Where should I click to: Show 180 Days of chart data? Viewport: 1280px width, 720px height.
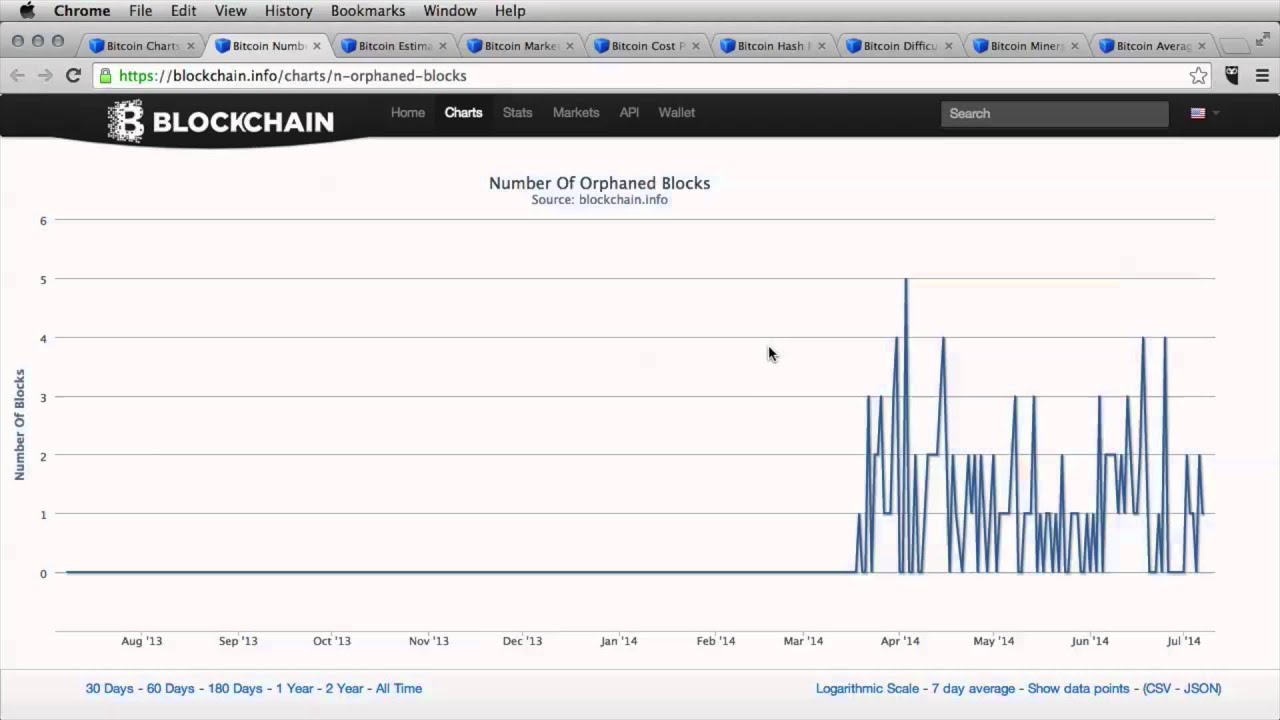point(234,688)
